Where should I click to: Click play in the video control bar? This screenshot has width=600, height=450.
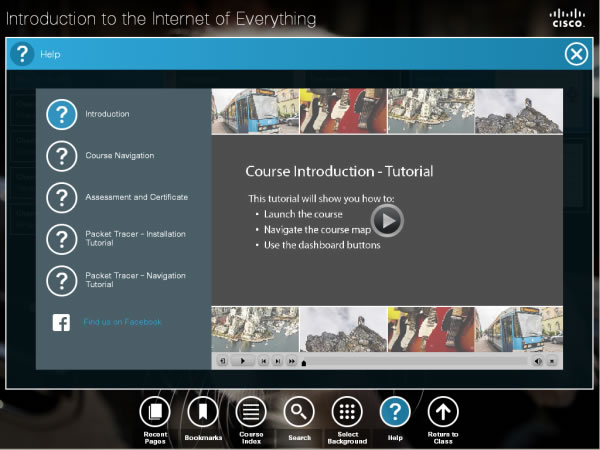242,361
